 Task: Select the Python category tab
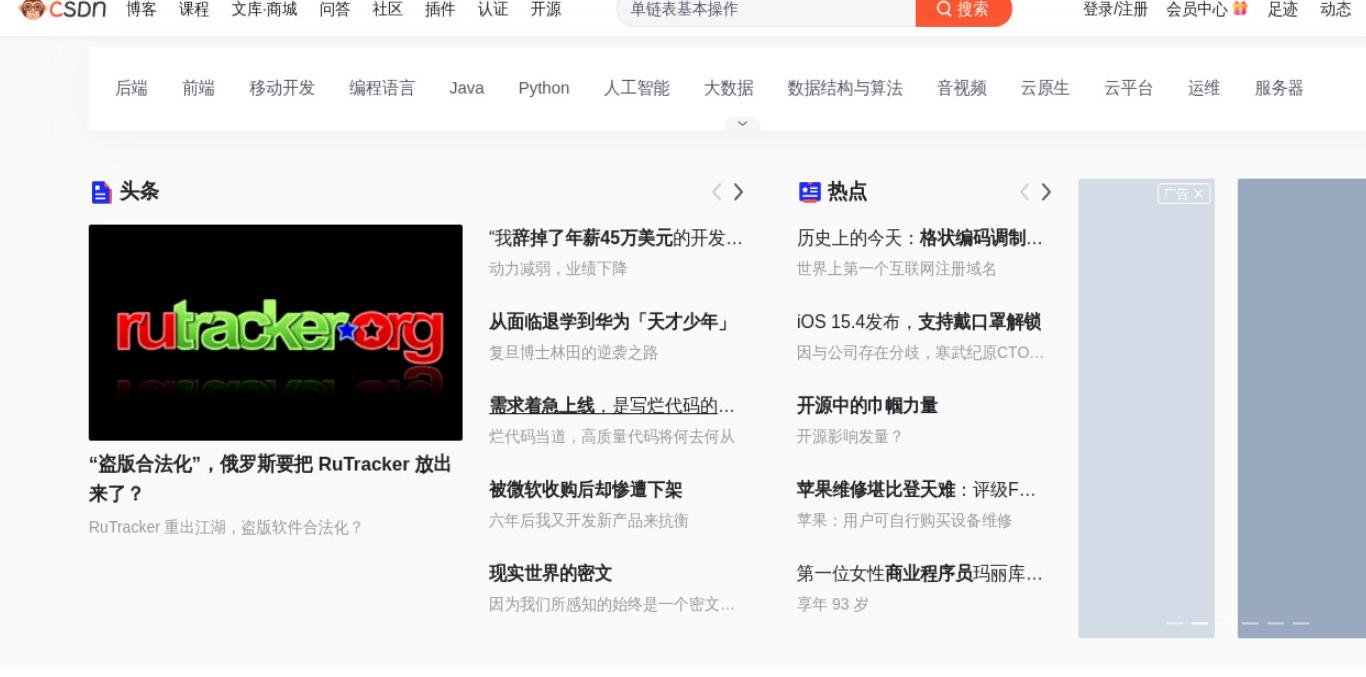click(544, 88)
